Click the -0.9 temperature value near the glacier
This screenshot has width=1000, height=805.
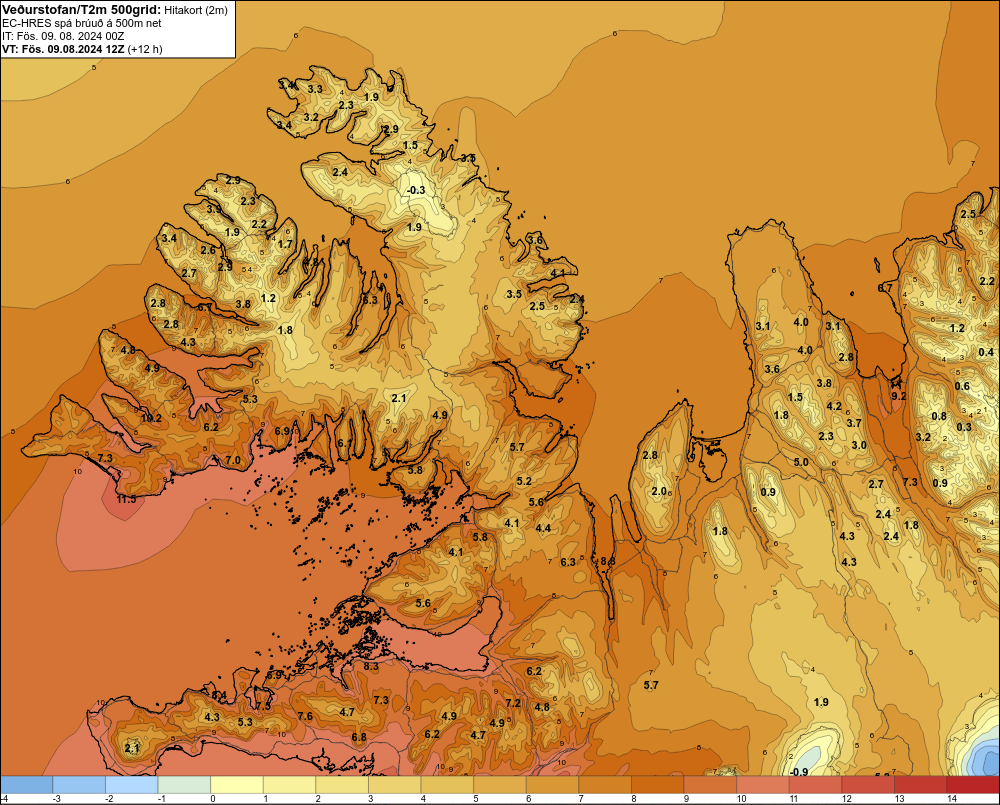point(798,772)
